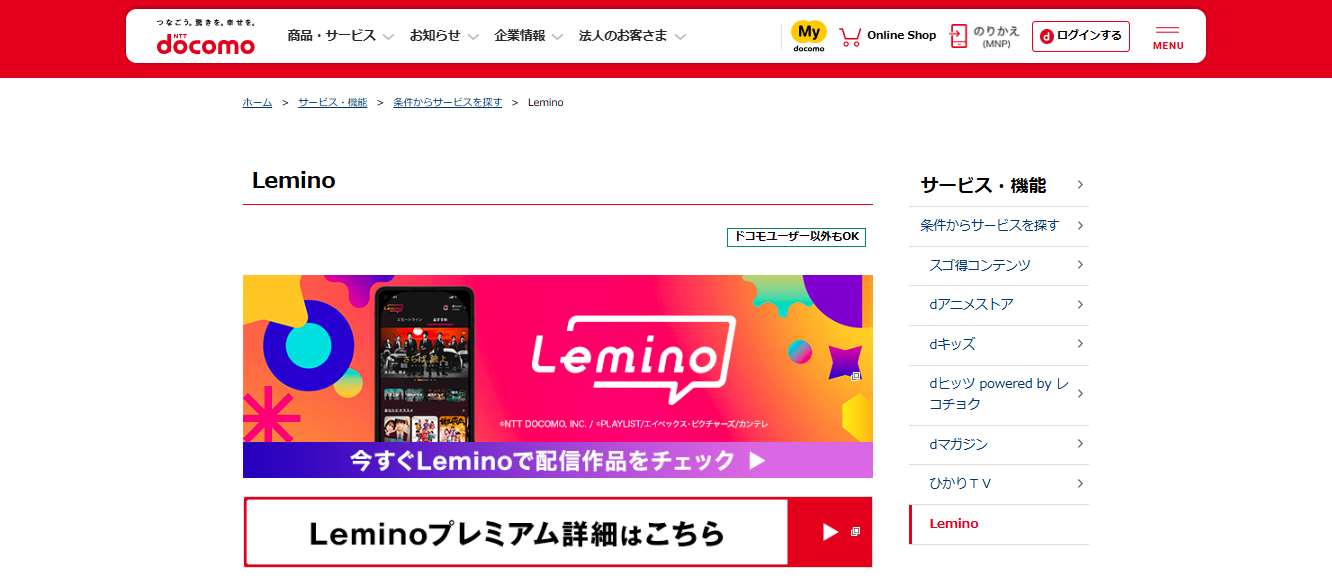Select the のりかえ (MNP) phone icon

(x=959, y=37)
